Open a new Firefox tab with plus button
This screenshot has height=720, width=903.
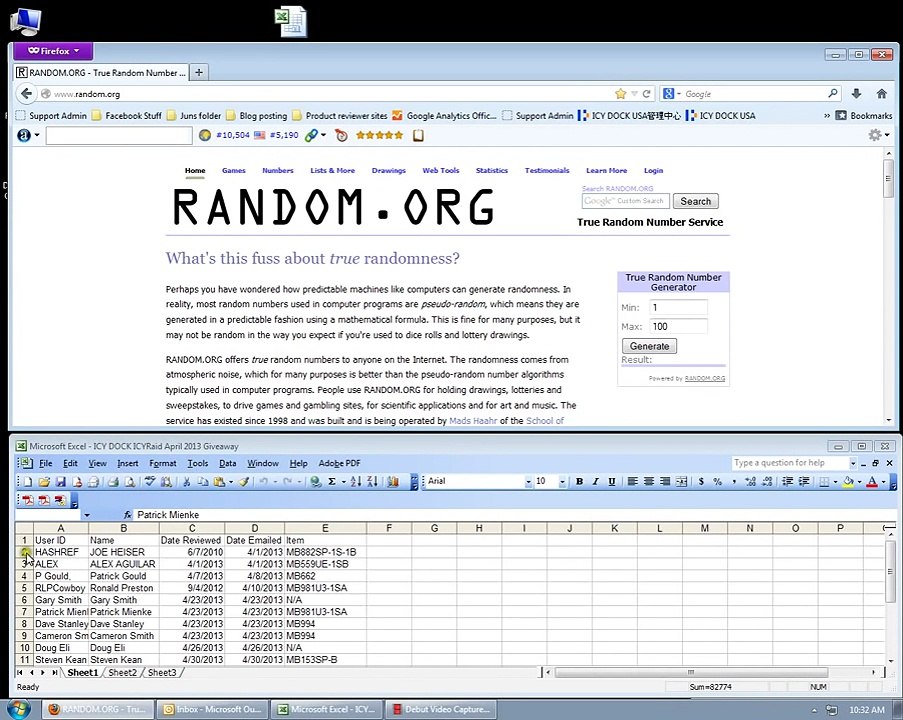pyautogui.click(x=199, y=72)
